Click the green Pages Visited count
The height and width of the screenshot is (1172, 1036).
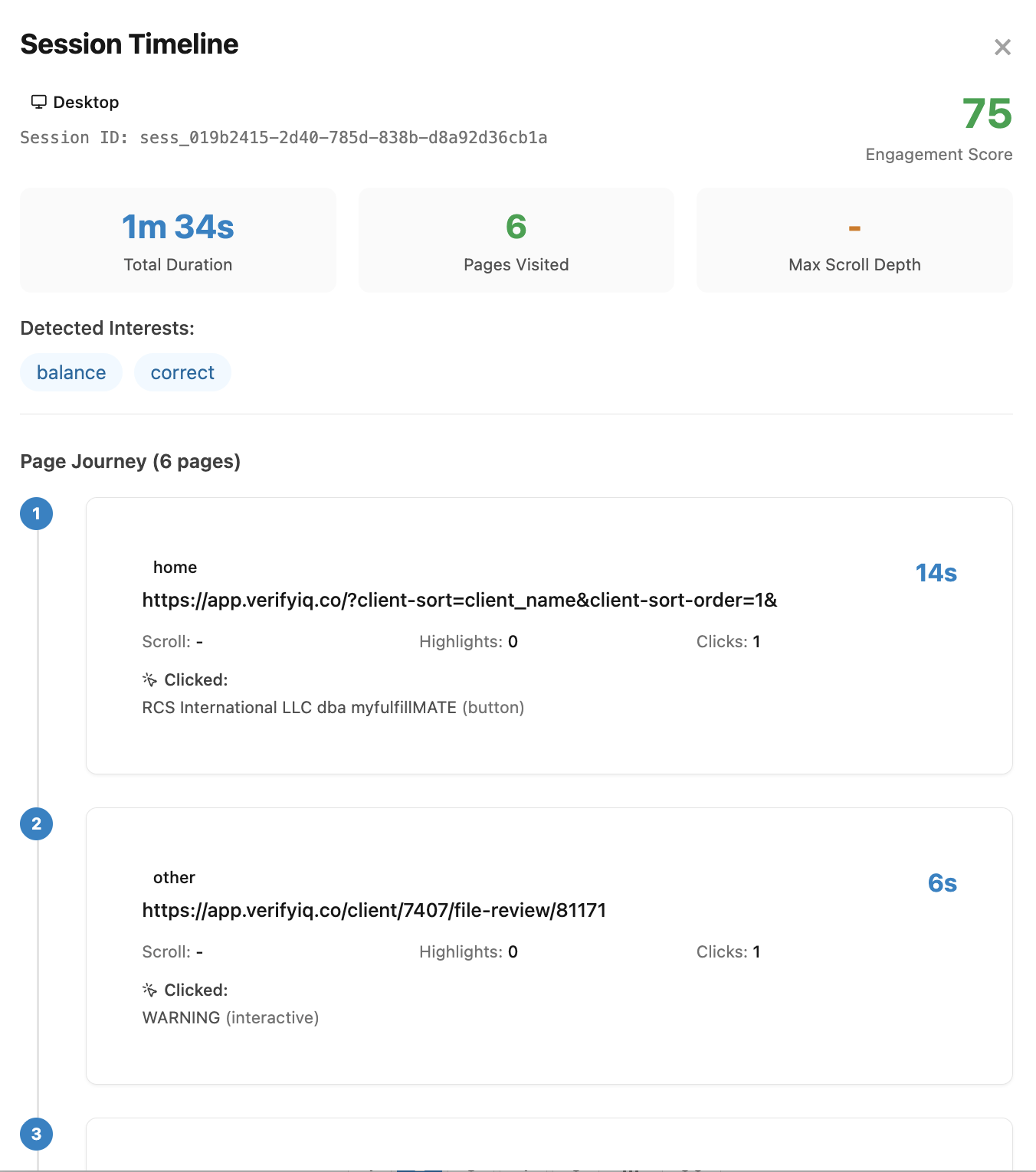tap(516, 227)
